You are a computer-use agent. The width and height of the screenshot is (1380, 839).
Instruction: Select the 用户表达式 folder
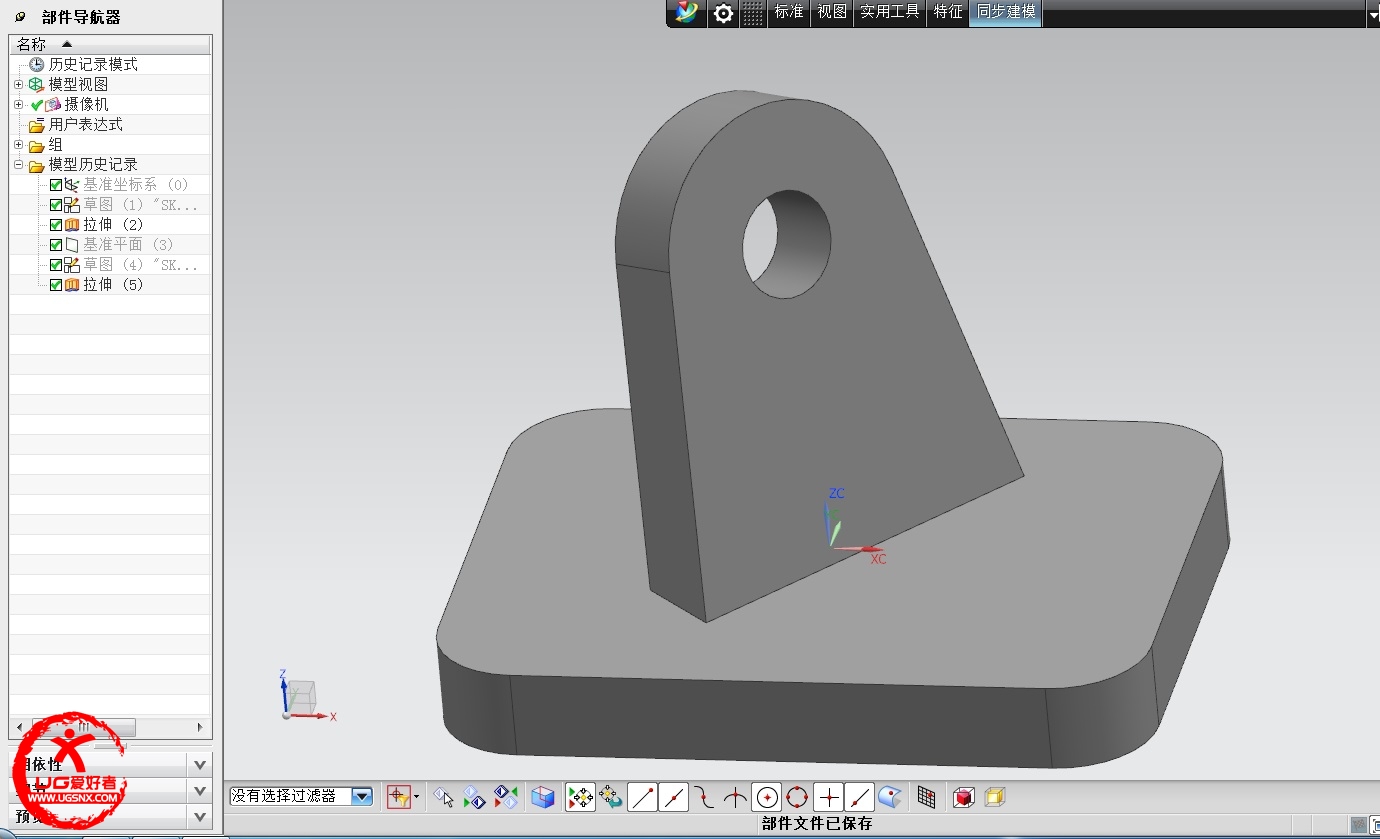[85, 124]
